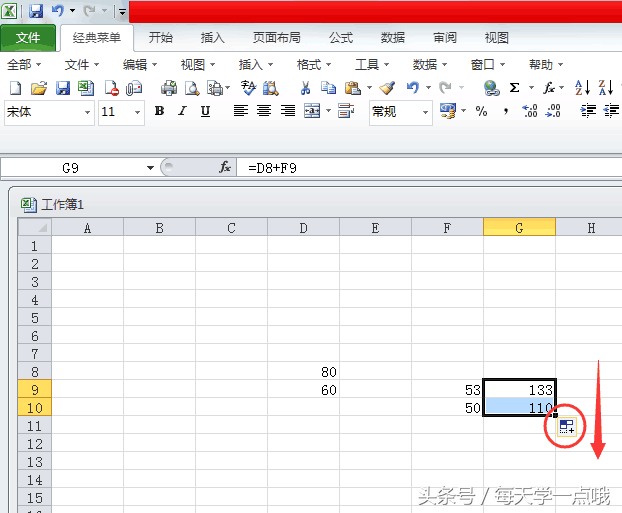Toggle Italic formatting
The width and height of the screenshot is (622, 513).
pyautogui.click(x=182, y=111)
